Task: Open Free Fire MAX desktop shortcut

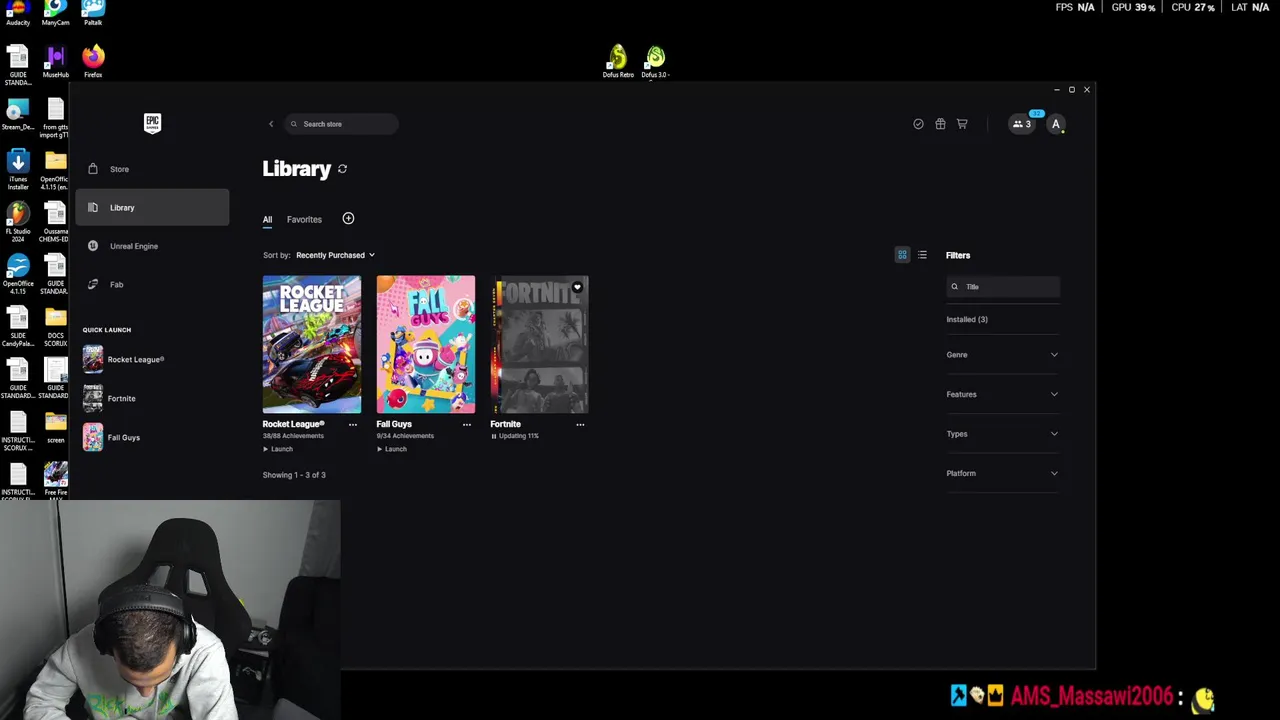Action: tap(55, 480)
